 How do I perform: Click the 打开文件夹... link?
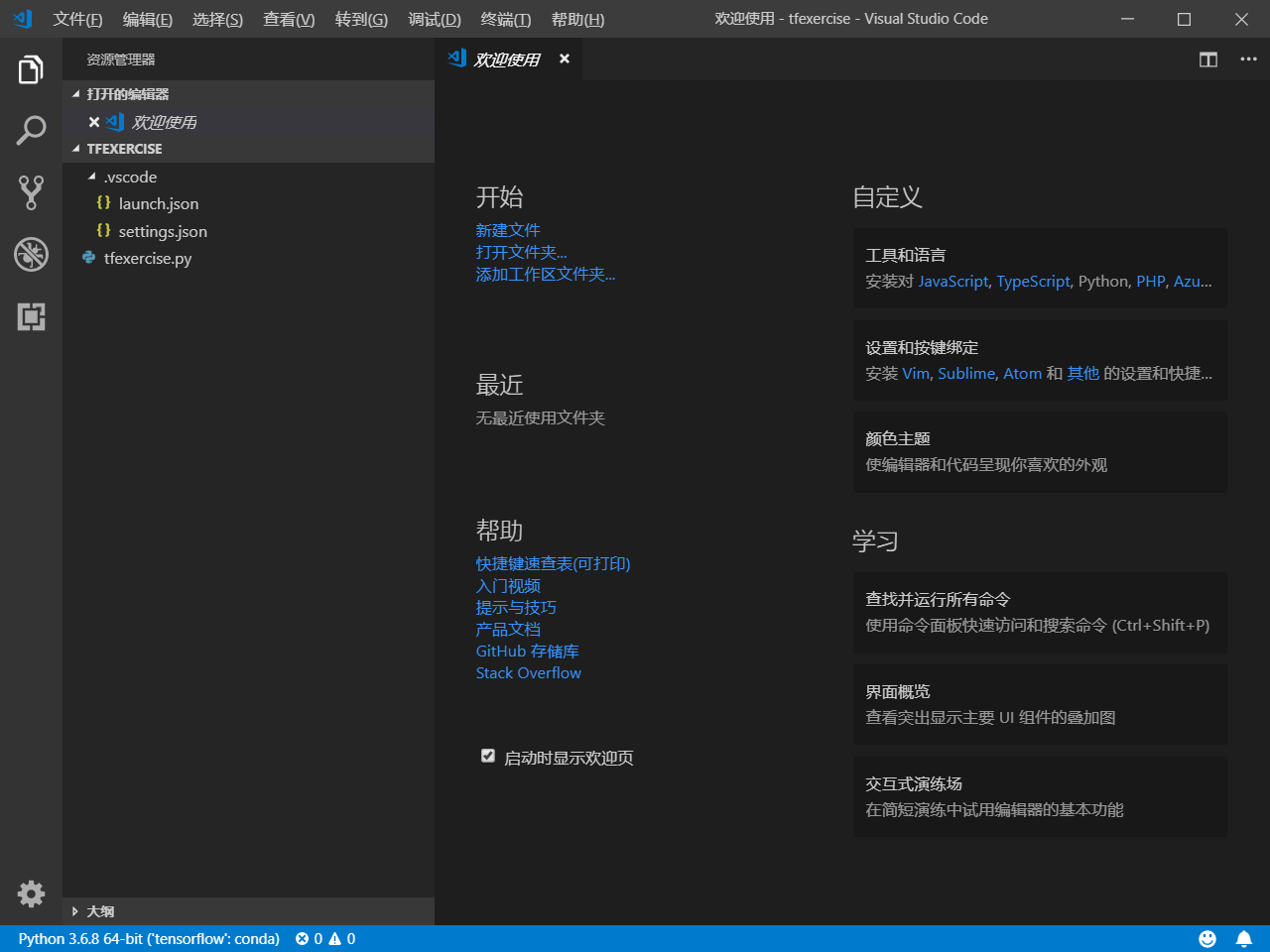click(521, 252)
